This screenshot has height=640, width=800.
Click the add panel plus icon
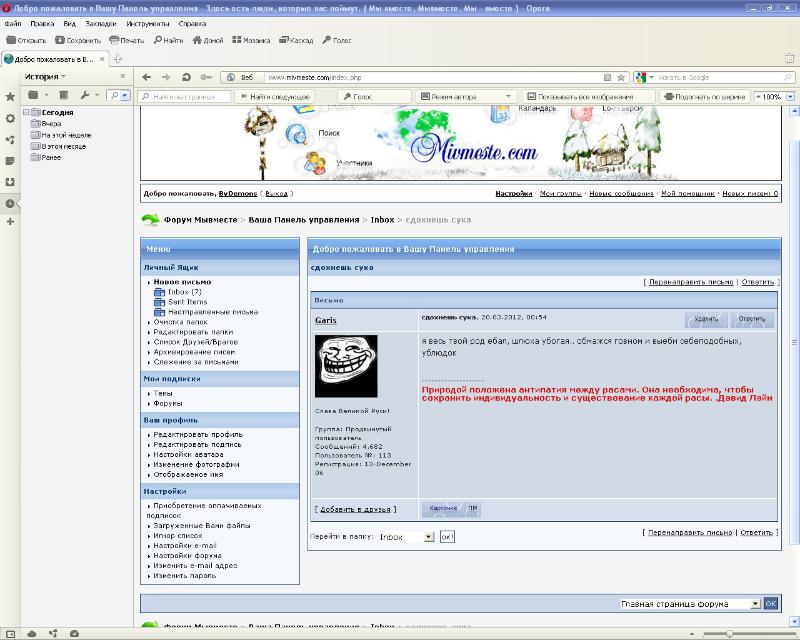(10, 222)
